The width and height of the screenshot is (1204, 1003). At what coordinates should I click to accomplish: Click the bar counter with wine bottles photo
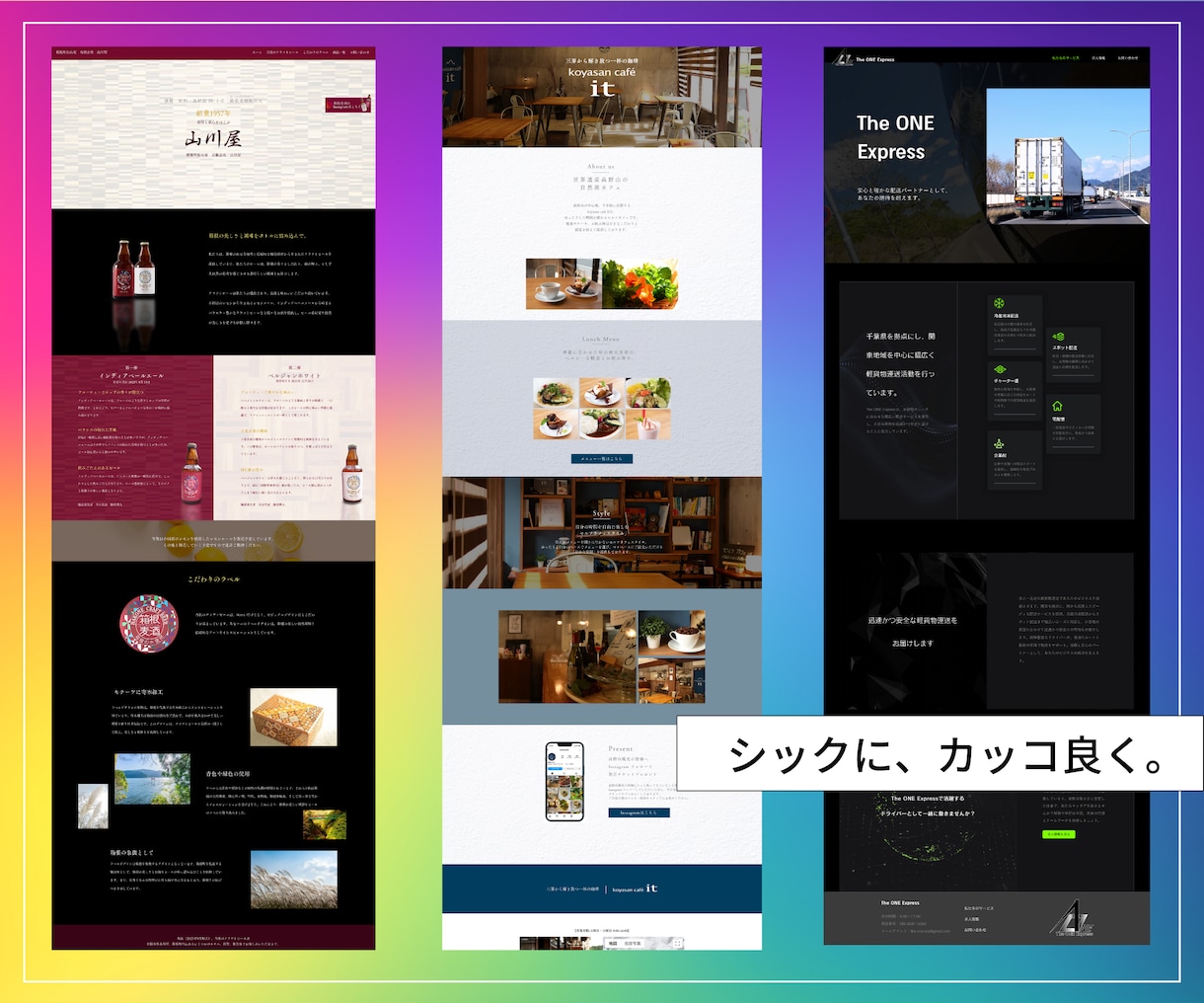(566, 656)
